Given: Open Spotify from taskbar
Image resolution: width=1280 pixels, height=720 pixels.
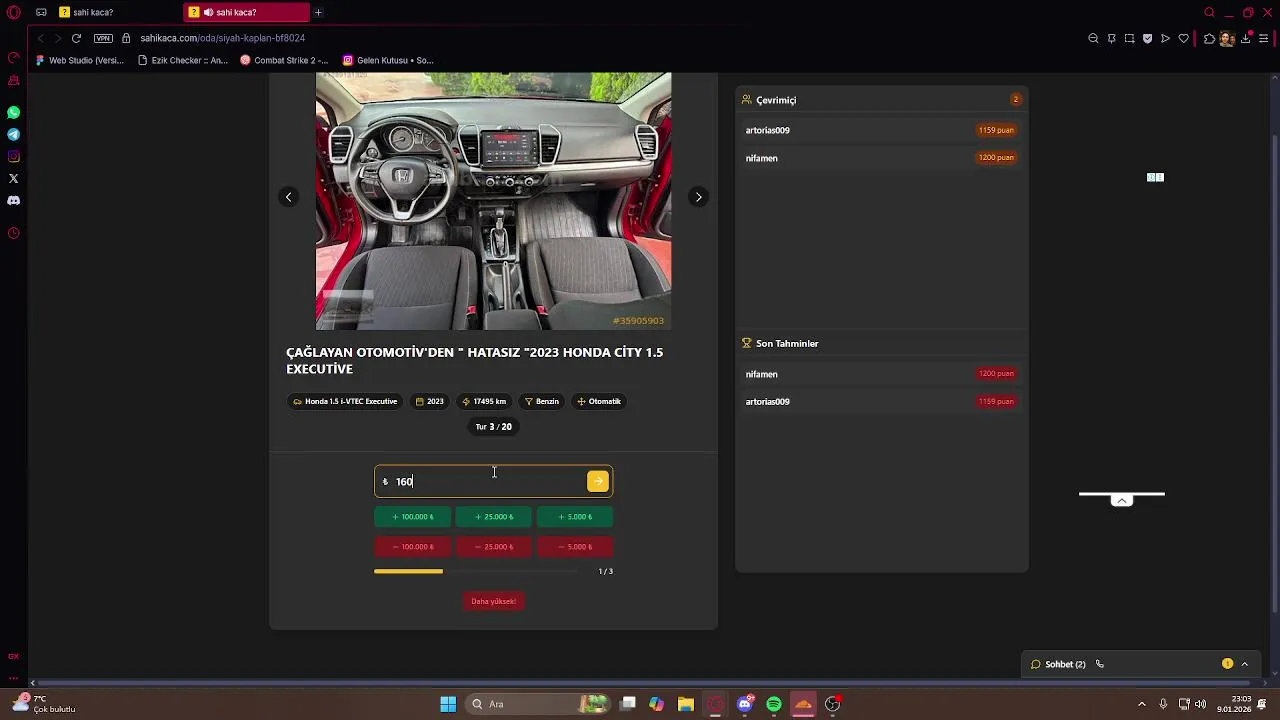Looking at the screenshot, I should 774,704.
